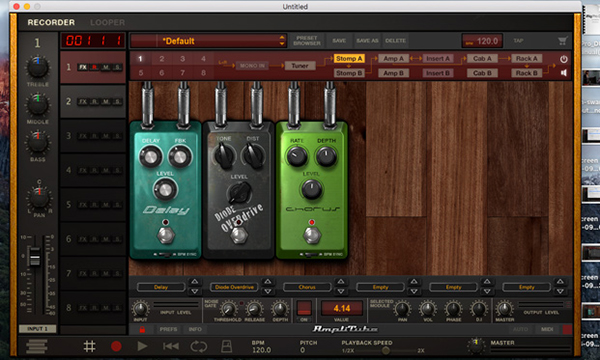Switch to the RECORDER tab
Screen dimensions: 600x360
pyautogui.click(x=51, y=23)
